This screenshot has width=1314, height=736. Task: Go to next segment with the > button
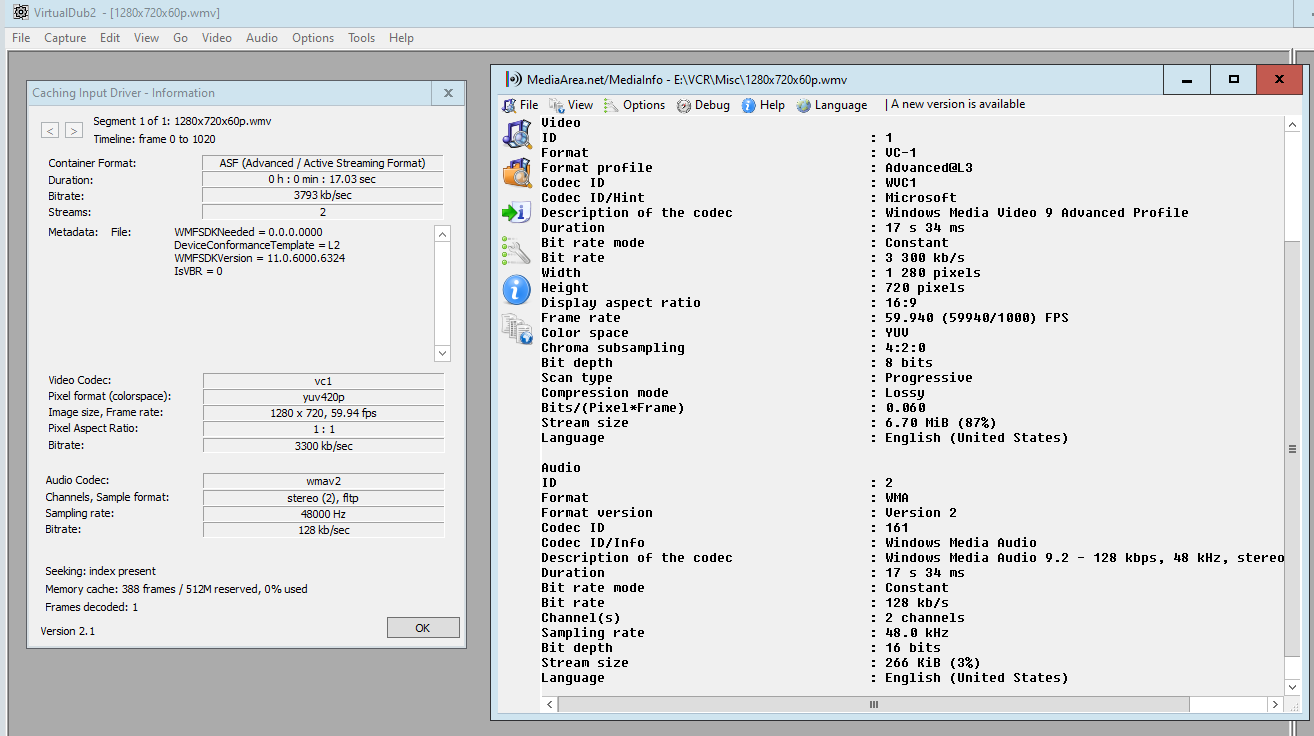74,130
